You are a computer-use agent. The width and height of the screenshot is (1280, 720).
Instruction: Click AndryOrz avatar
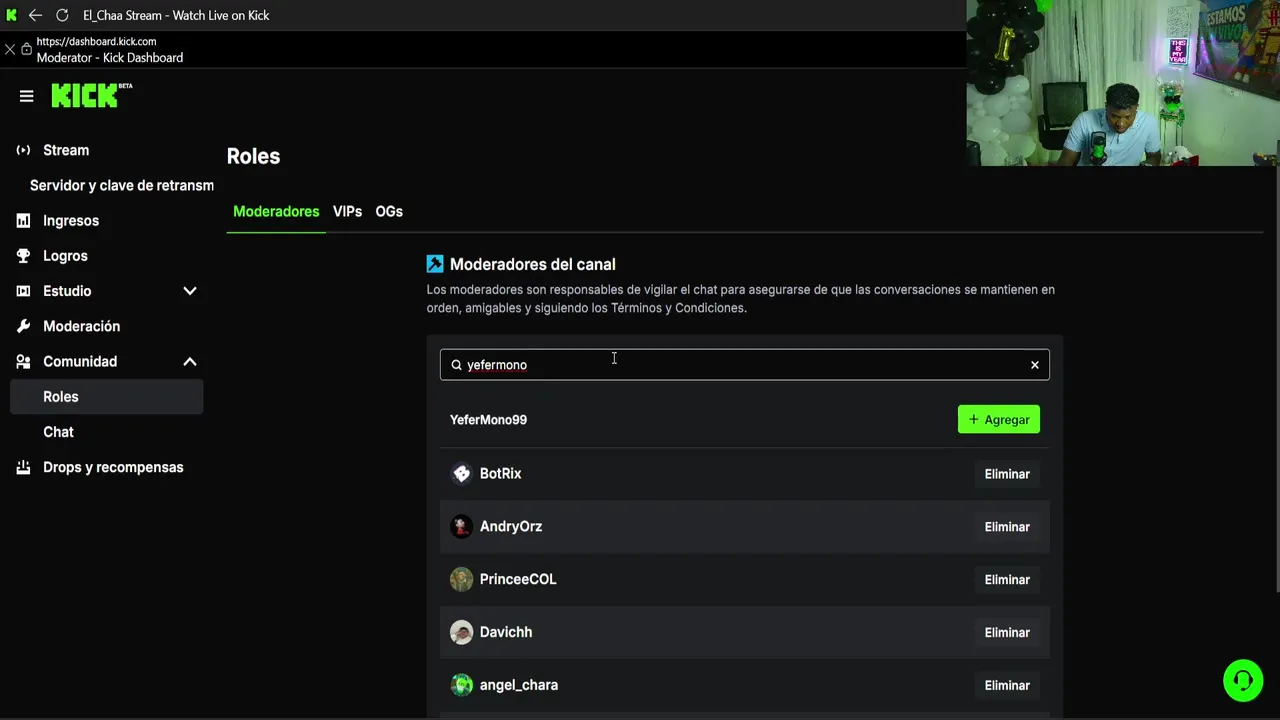click(461, 527)
